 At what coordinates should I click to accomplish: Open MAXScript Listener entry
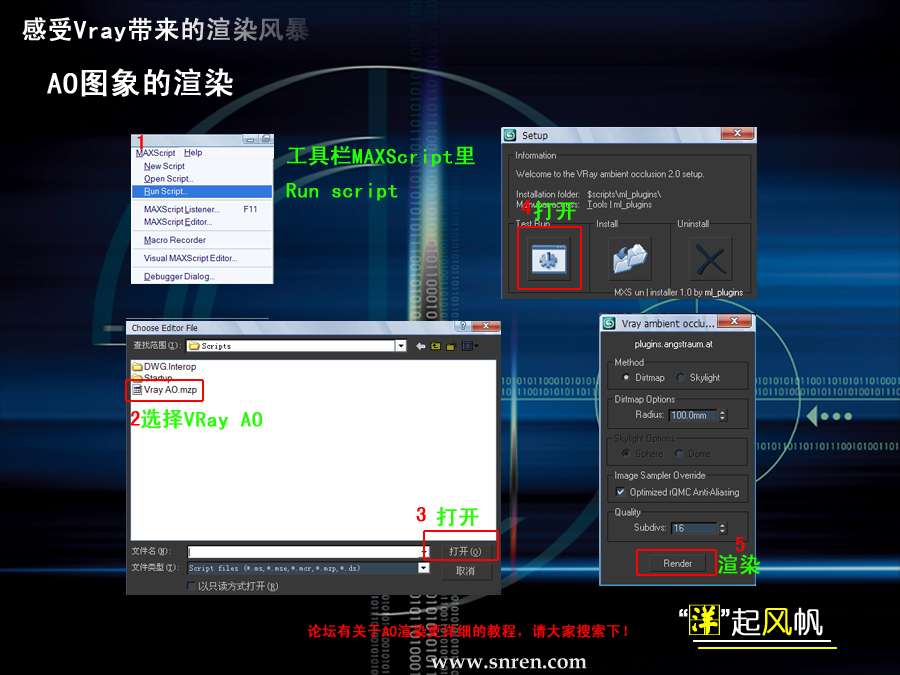pyautogui.click(x=201, y=210)
